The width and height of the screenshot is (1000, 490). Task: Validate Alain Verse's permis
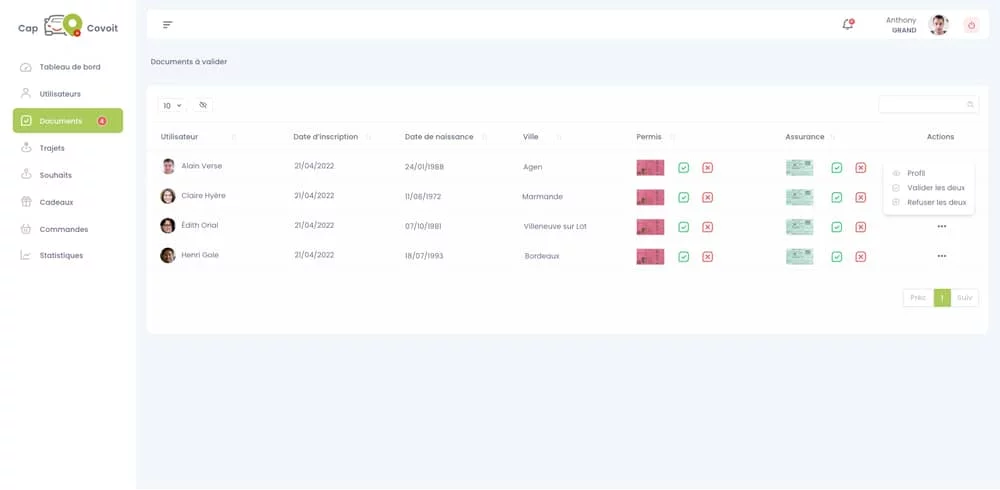click(684, 168)
